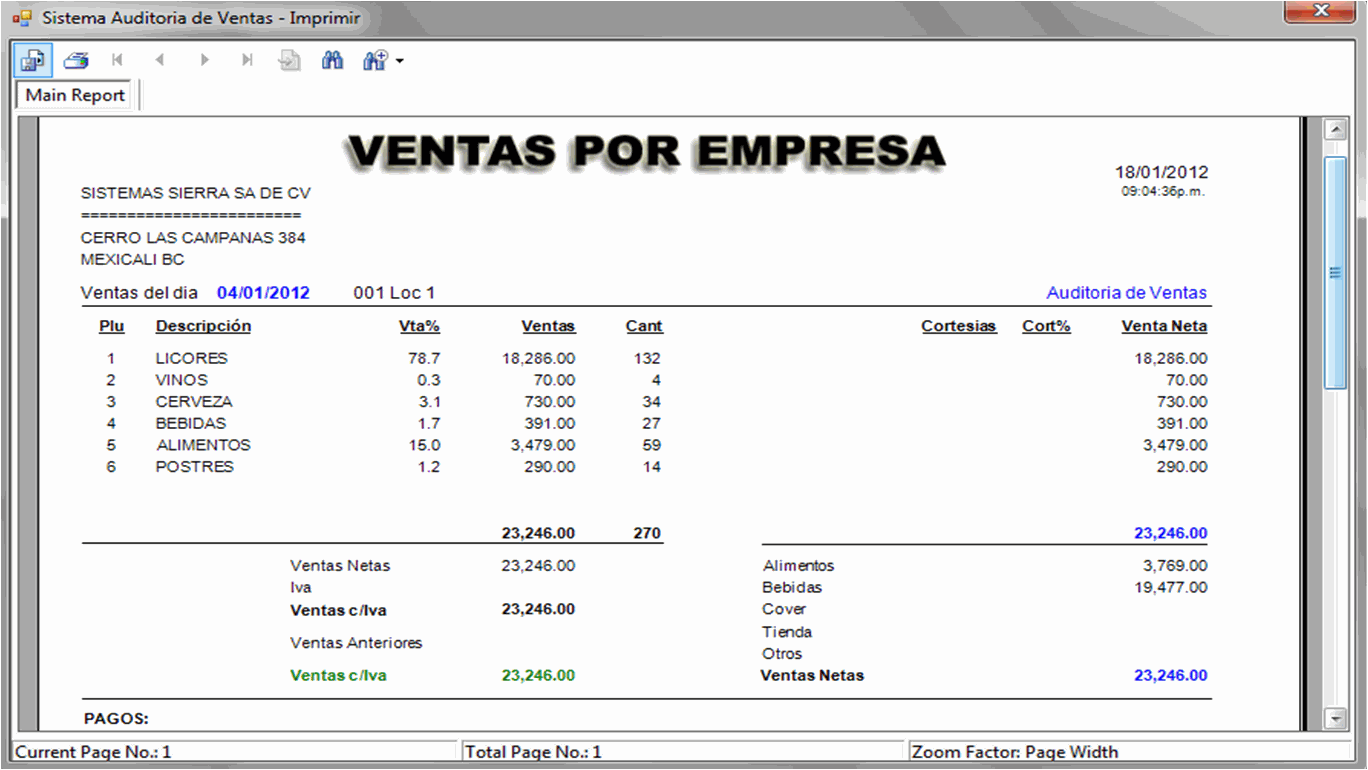Expand the zoom level dropdown arrow
Screen dimensions: 1368x770
coord(400,62)
